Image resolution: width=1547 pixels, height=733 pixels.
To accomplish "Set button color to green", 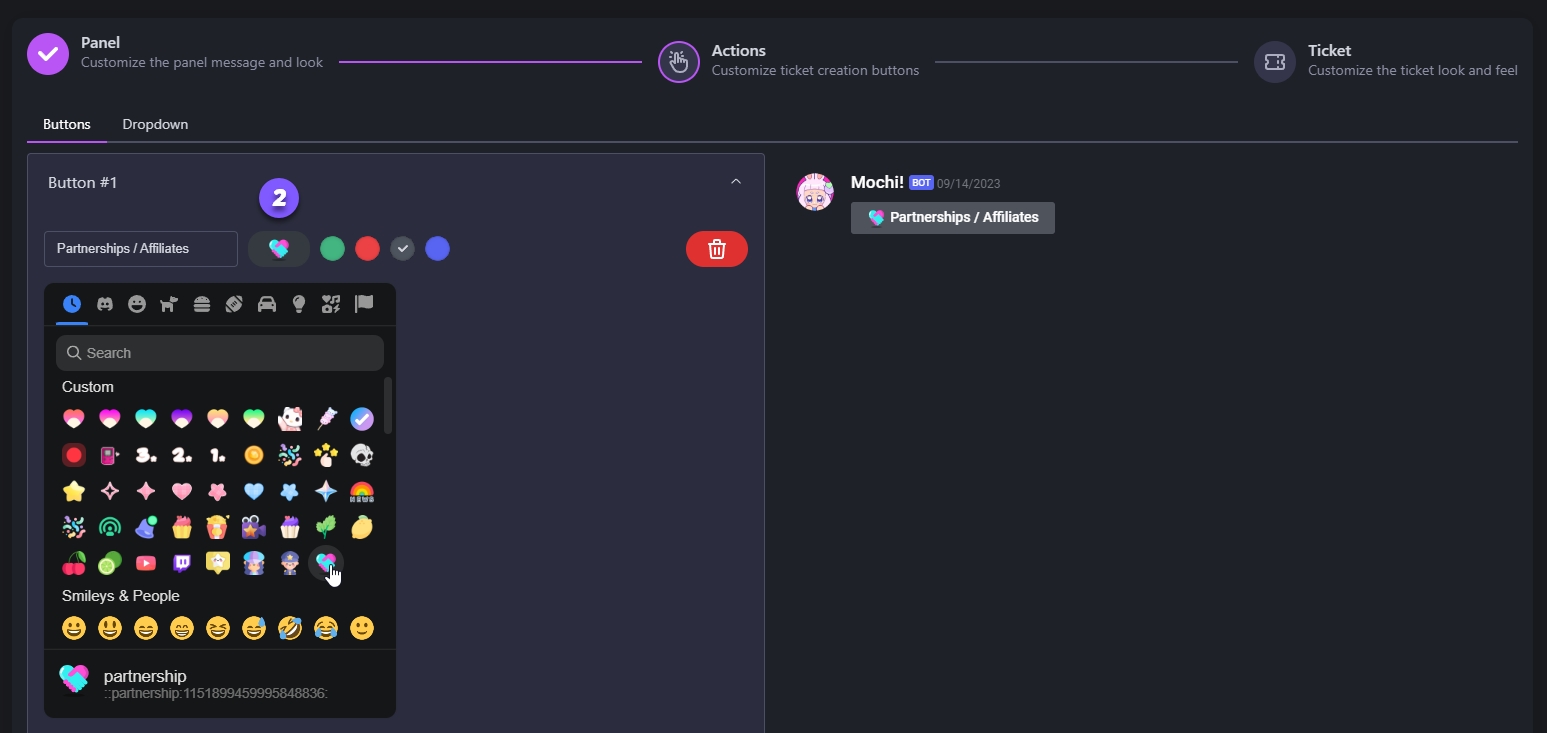I will (332, 249).
